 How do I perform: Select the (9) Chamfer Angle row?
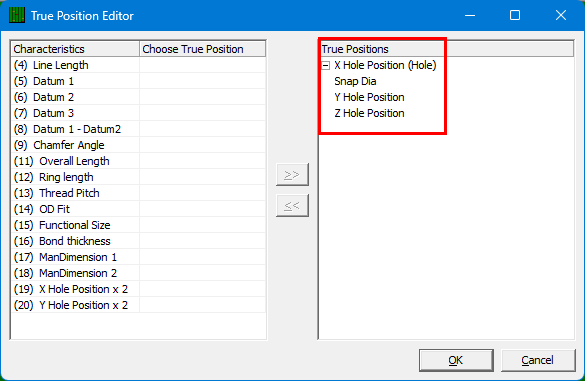(138, 146)
